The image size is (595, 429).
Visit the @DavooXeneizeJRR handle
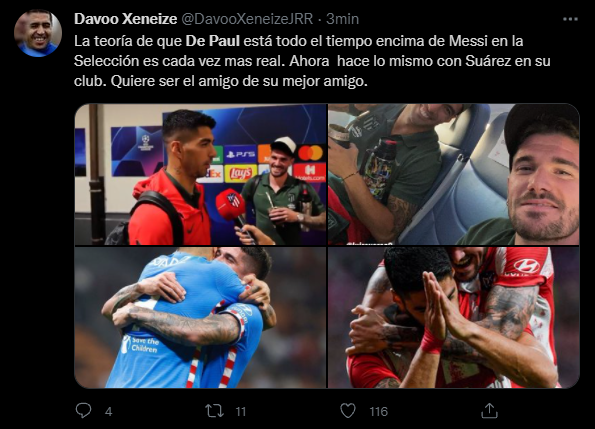[x=247, y=19]
